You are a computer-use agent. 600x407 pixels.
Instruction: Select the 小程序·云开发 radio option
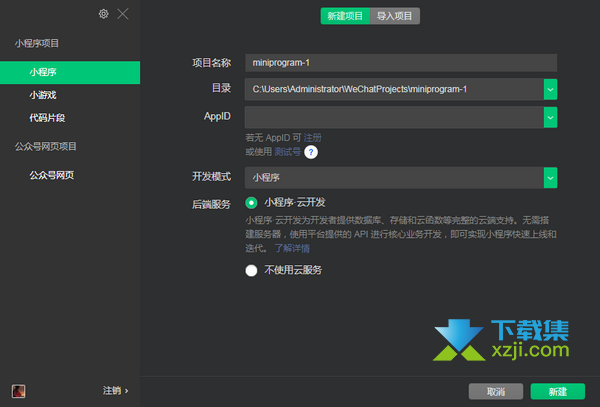pos(251,203)
